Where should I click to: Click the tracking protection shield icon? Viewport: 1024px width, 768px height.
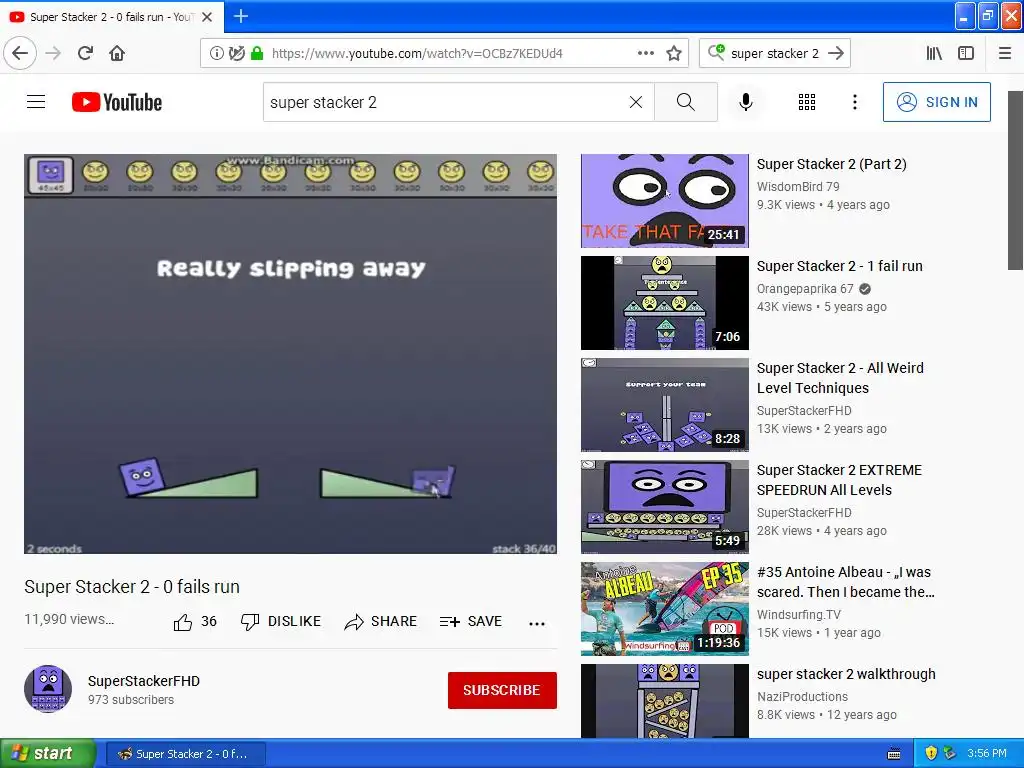(236, 54)
